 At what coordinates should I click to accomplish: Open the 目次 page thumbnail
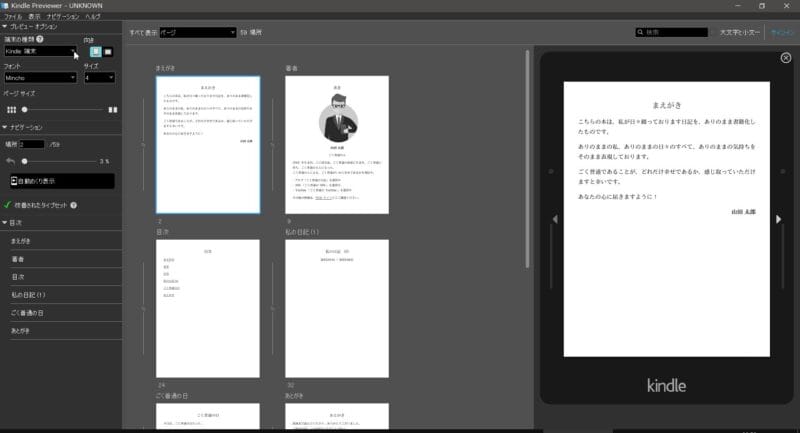(x=208, y=309)
